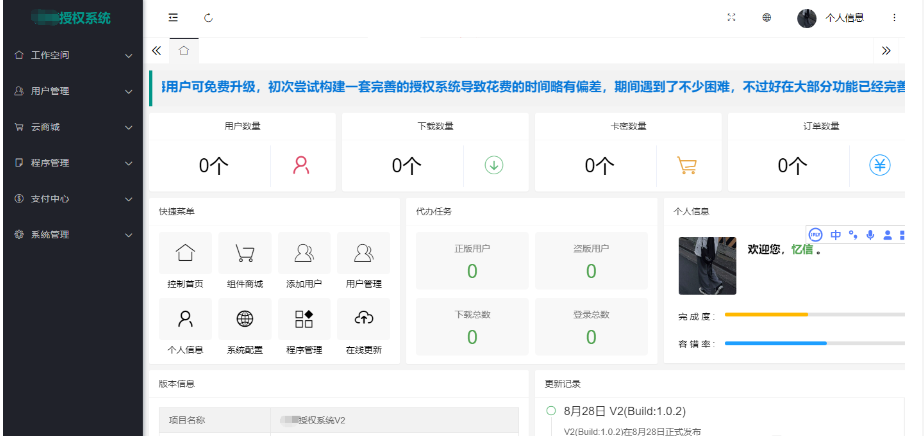The image size is (924, 436).
Task: Click the blue 容错率 progress bar
Action: click(776, 343)
